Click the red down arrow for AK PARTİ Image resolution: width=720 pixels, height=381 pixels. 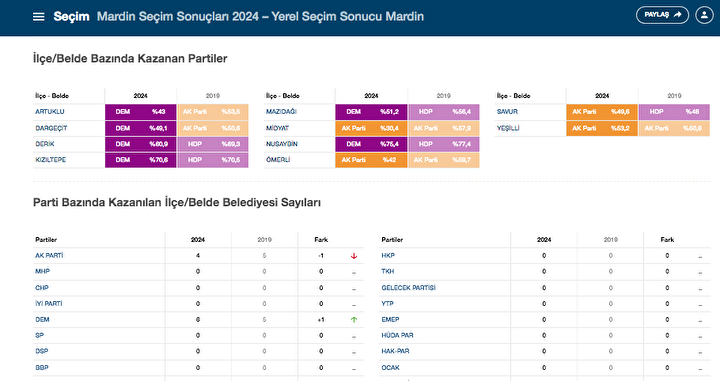coord(354,256)
